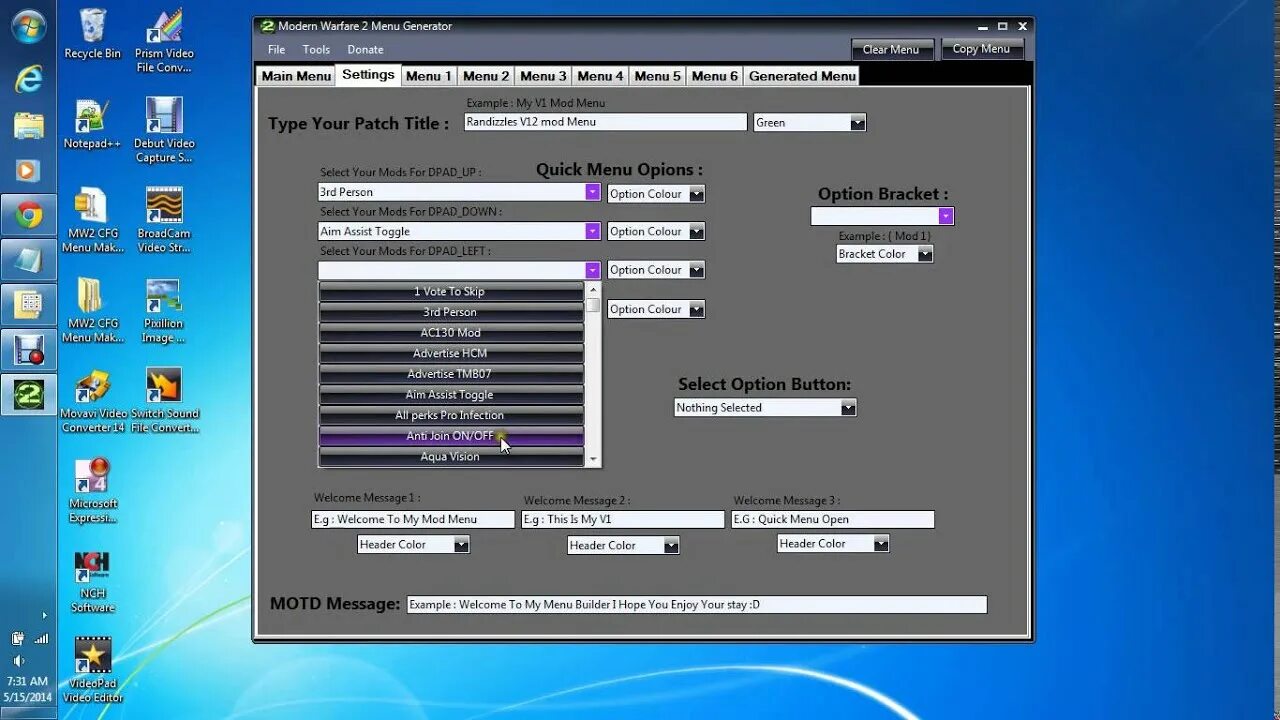Viewport: 1280px width, 720px height.
Task: Select MW2 Menu Generator taskbar icon
Action: click(x=28, y=394)
